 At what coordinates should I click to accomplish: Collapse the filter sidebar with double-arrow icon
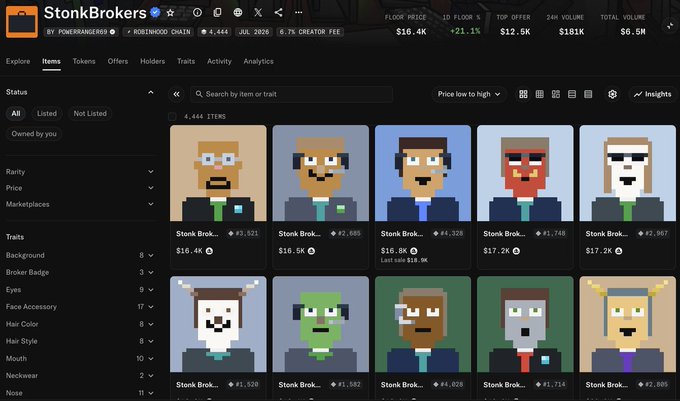pyautogui.click(x=177, y=94)
